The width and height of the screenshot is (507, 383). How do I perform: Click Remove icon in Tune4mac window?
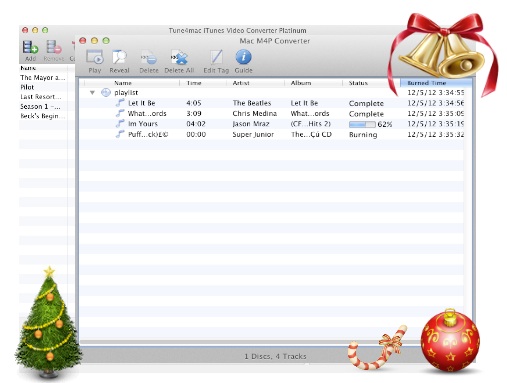point(54,47)
